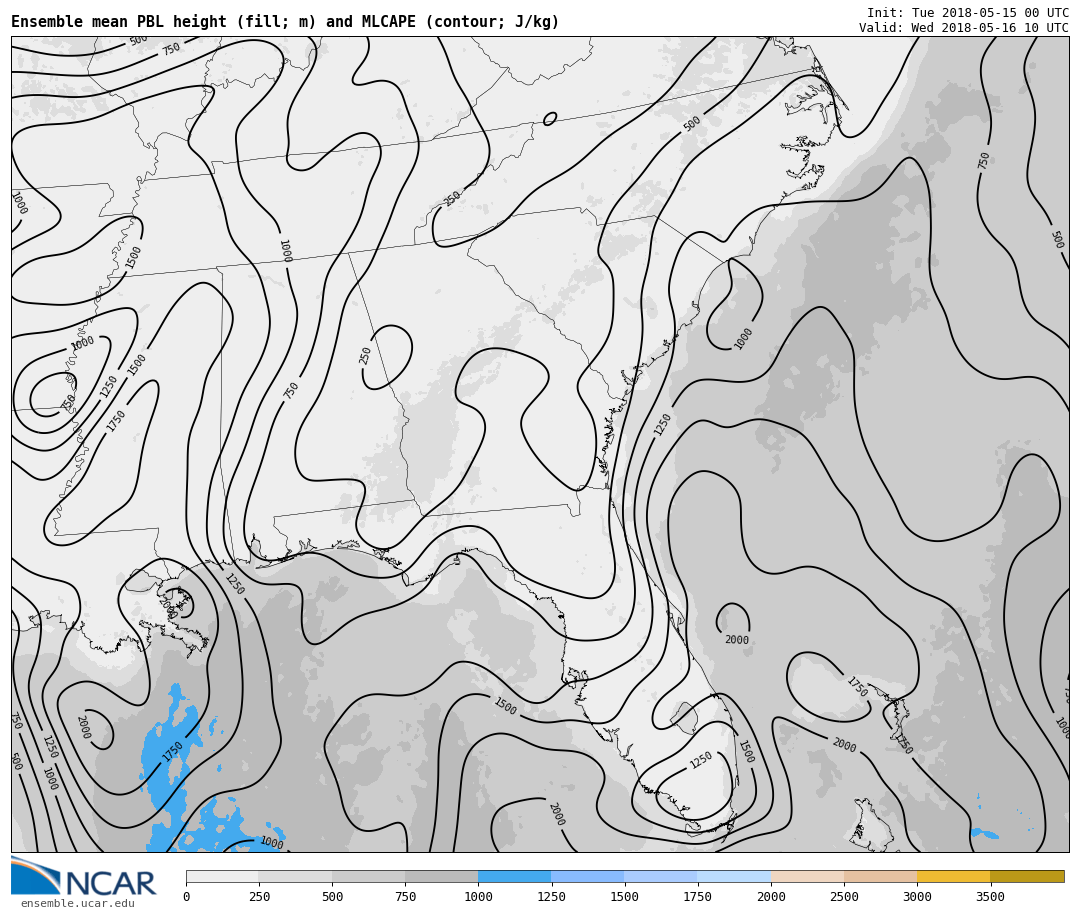Click the colorbar tick label 1000
The height and width of the screenshot is (915, 1080).
(479, 896)
